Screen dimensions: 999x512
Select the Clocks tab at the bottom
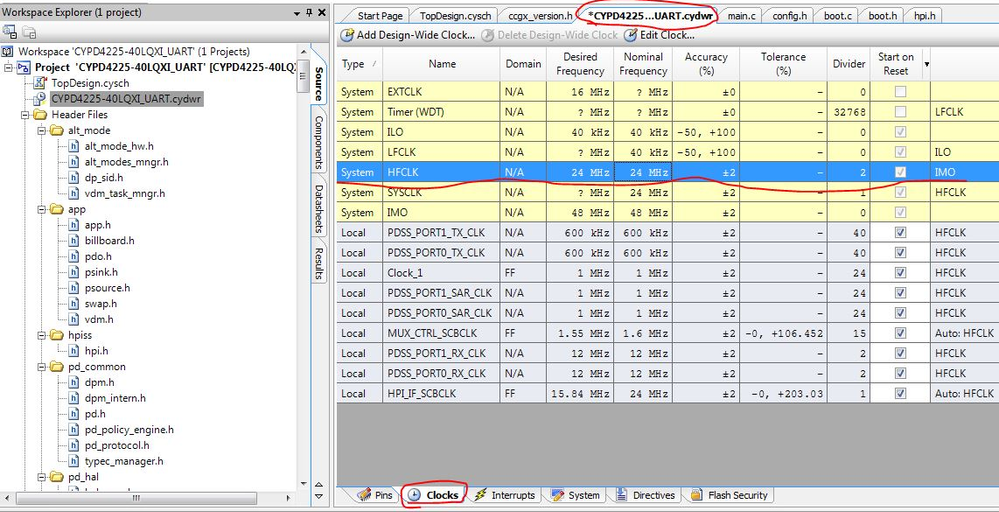point(434,495)
